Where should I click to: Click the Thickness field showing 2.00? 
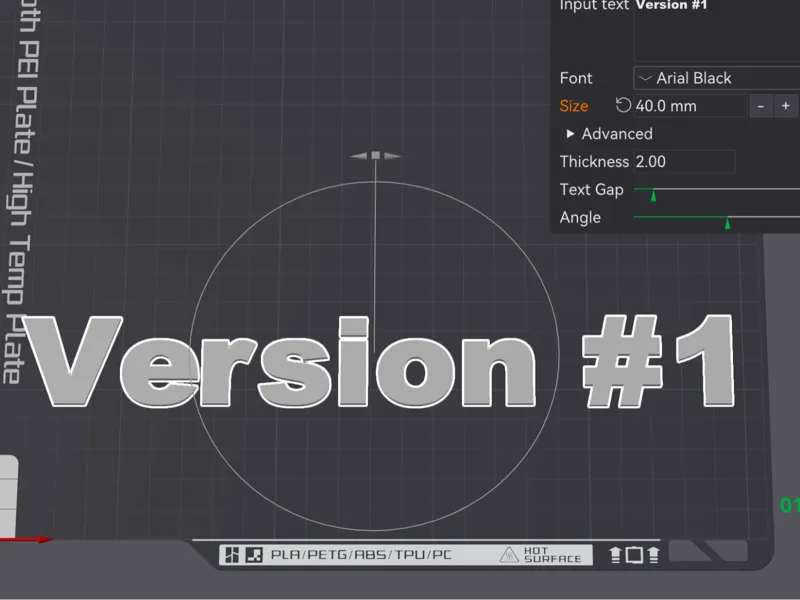coord(684,162)
